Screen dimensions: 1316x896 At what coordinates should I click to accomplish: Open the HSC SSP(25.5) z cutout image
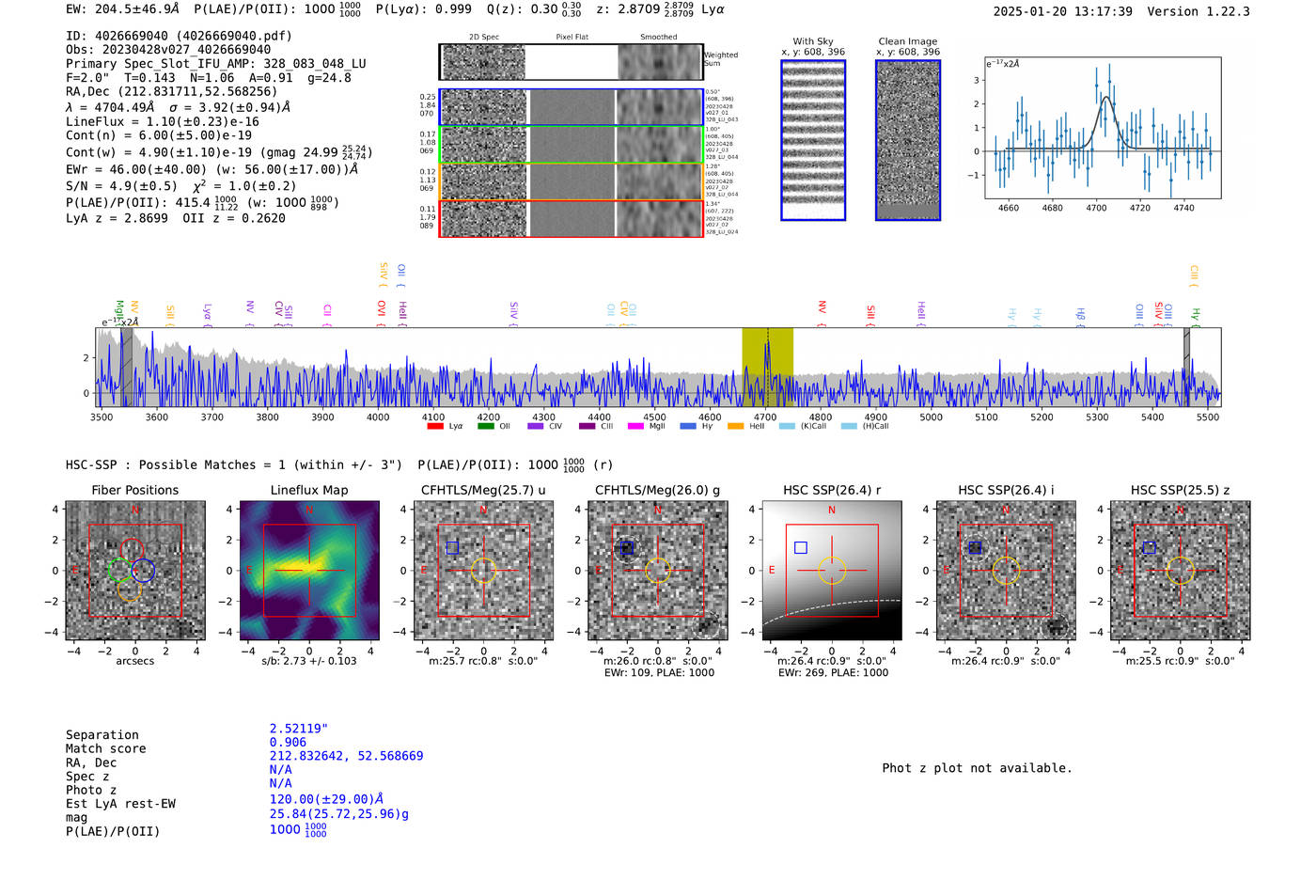pyautogui.click(x=1181, y=571)
